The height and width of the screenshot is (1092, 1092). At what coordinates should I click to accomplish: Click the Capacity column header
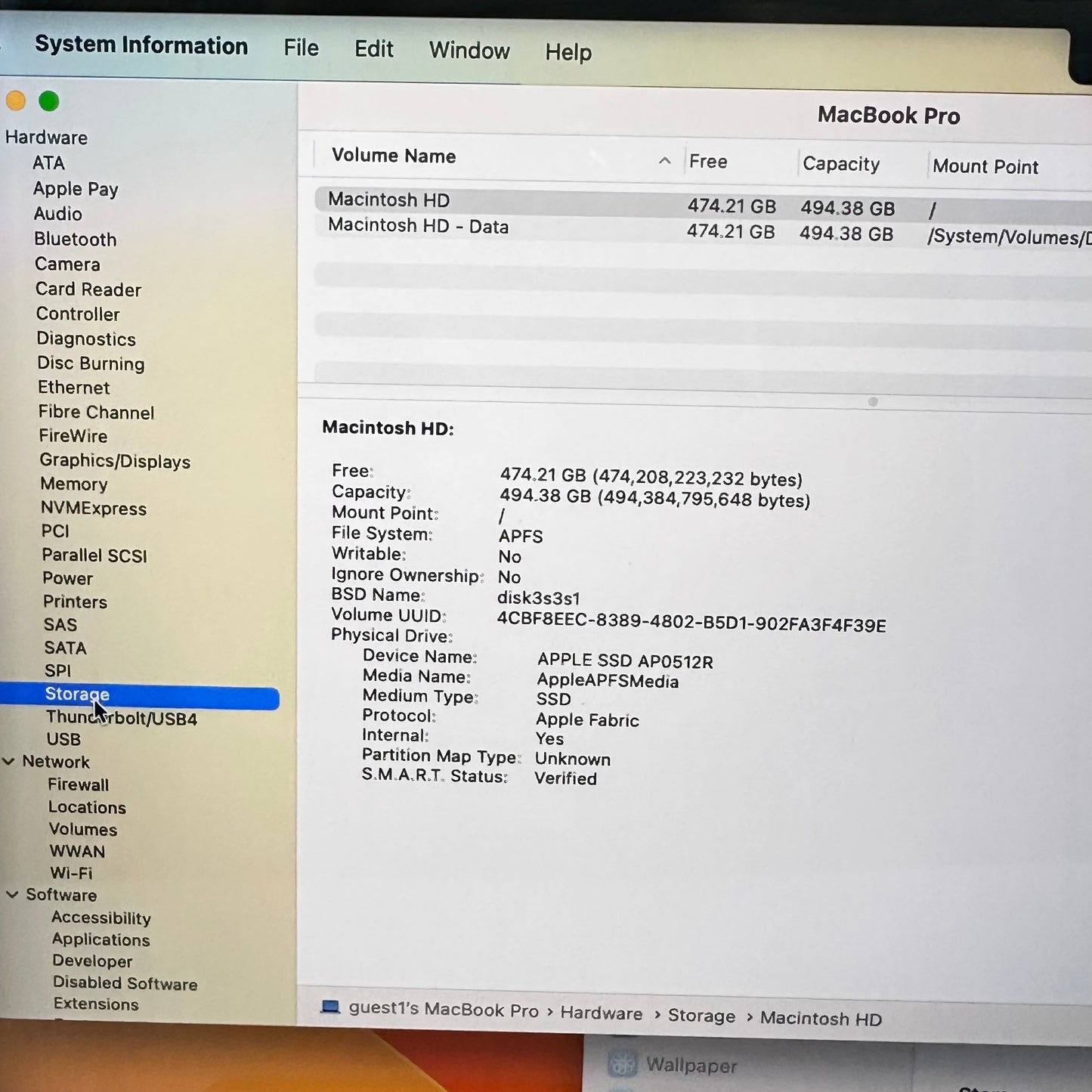point(841,164)
